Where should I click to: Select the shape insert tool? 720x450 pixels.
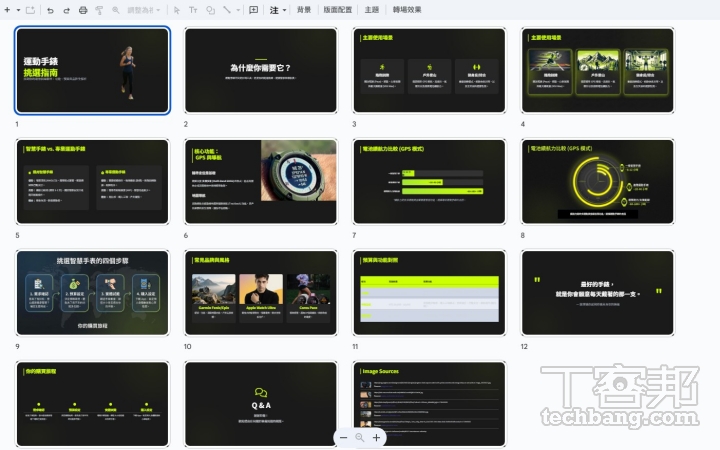[x=210, y=10]
